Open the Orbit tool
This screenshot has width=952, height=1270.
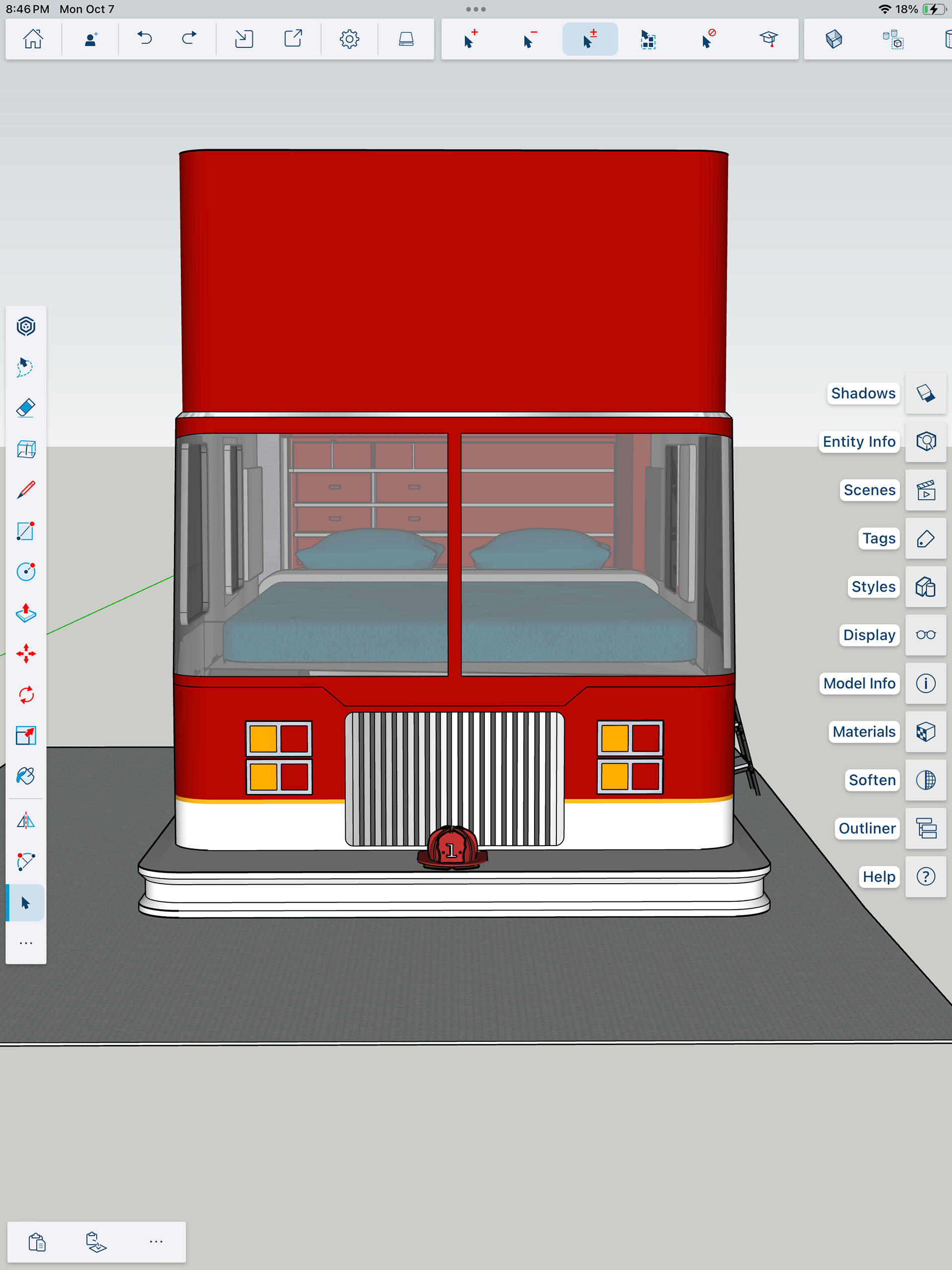26,327
